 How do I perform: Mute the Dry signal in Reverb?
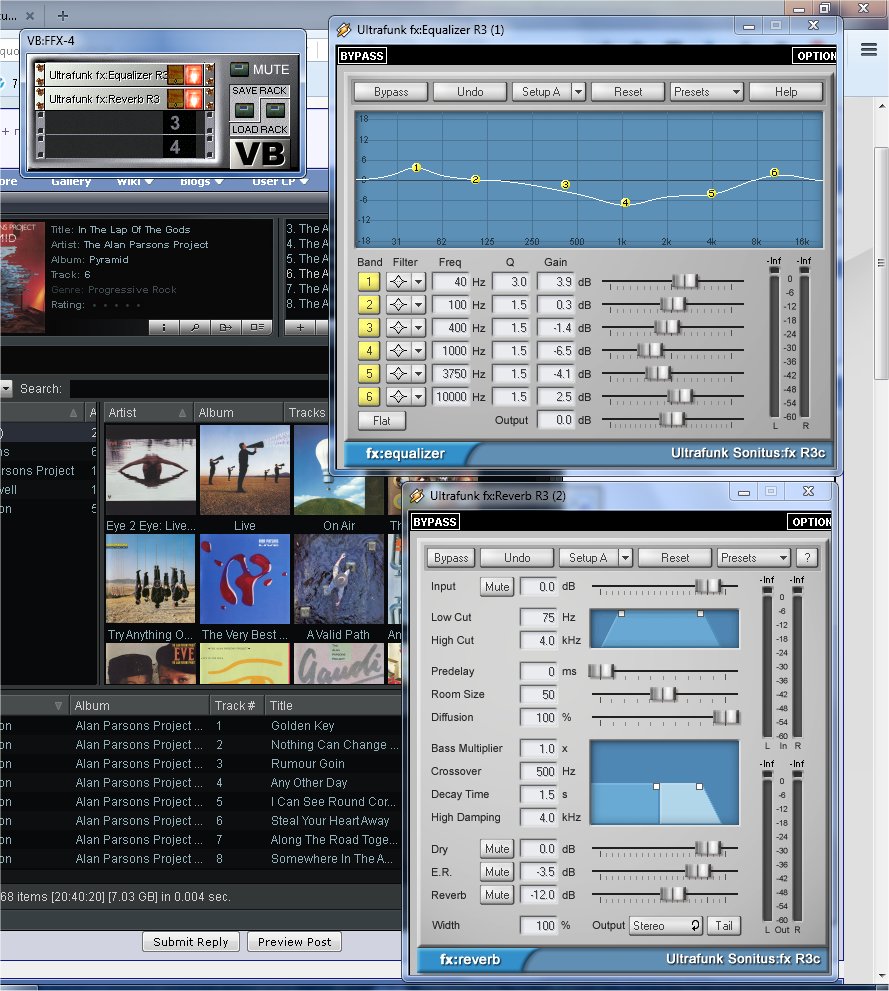497,849
